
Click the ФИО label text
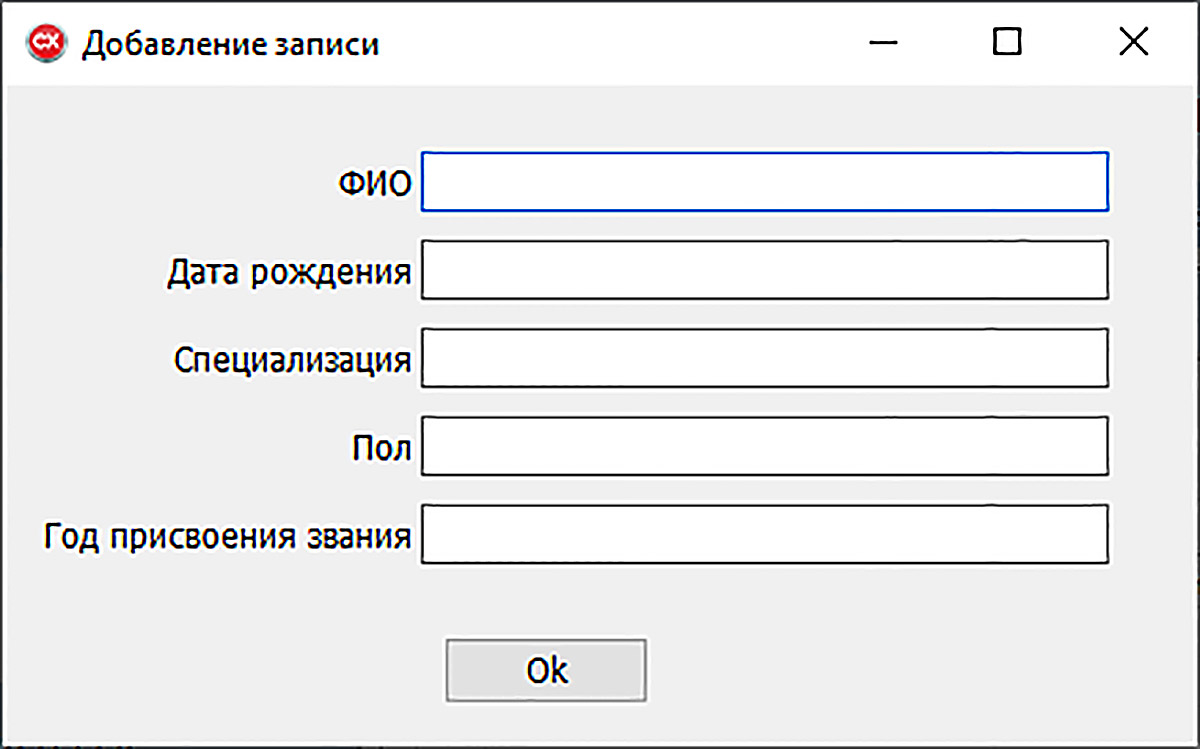(374, 184)
